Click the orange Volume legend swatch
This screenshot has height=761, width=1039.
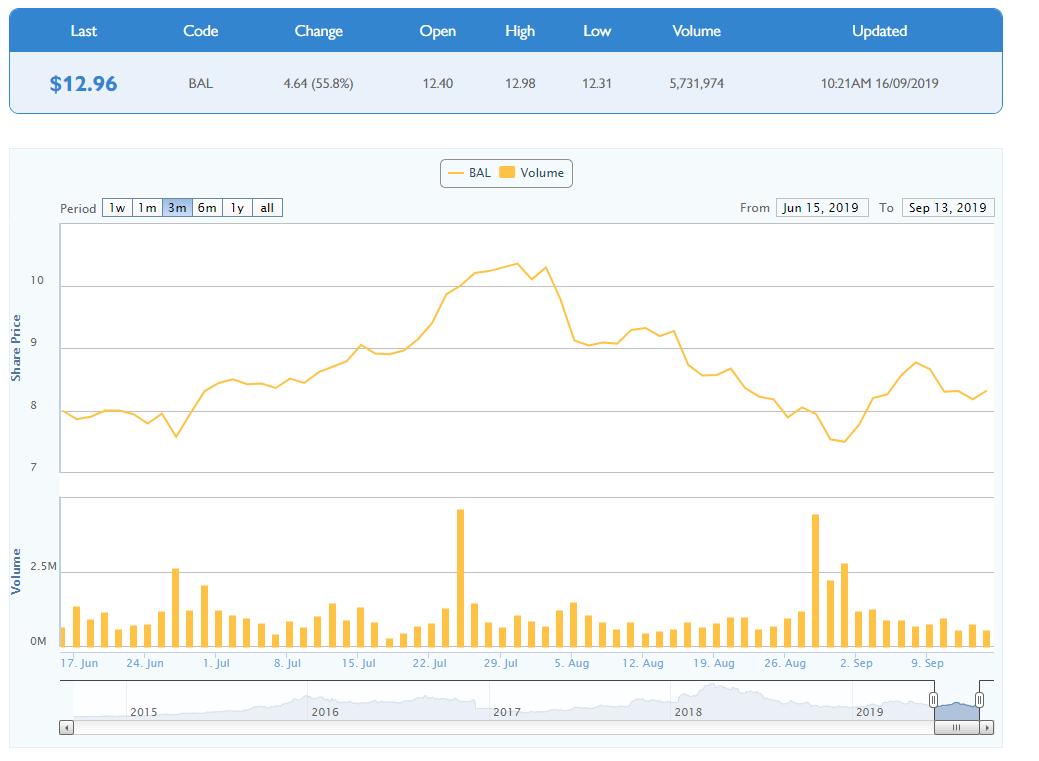coord(507,173)
